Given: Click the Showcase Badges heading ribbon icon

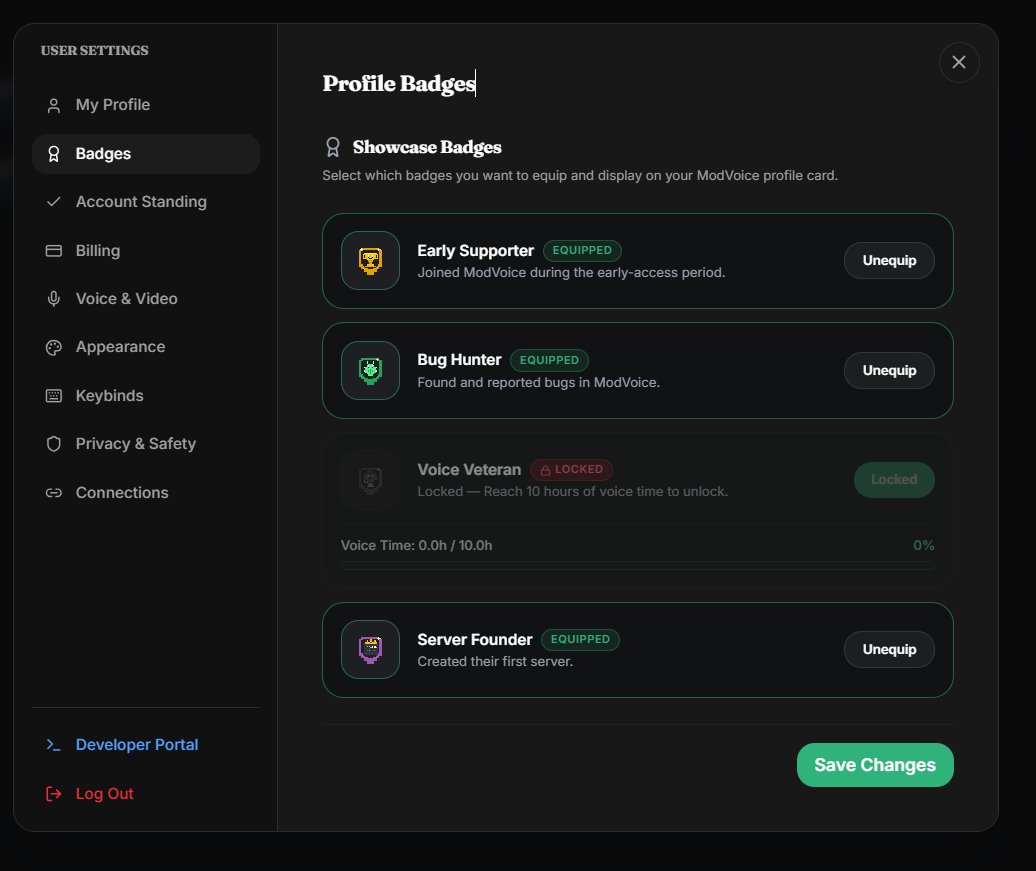Looking at the screenshot, I should (x=333, y=147).
